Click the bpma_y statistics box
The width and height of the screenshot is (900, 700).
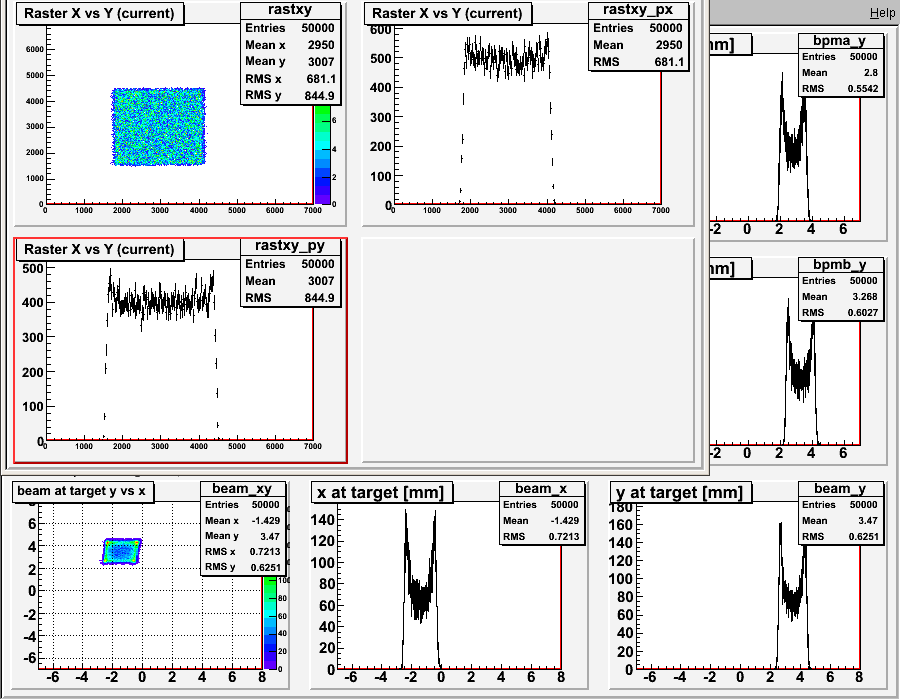coord(840,65)
